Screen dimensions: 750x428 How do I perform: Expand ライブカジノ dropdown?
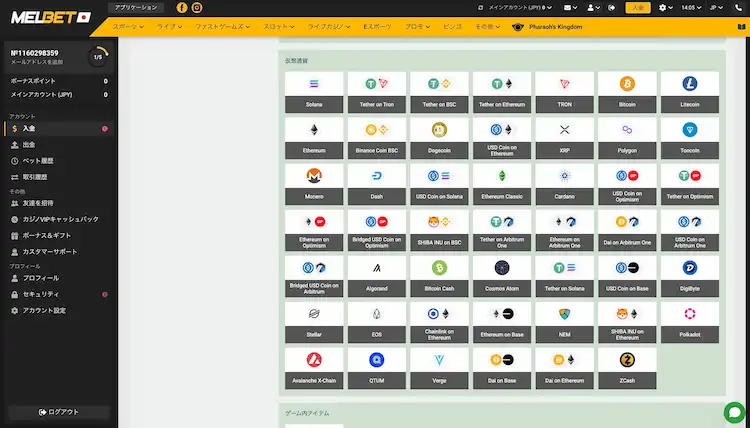click(x=329, y=27)
